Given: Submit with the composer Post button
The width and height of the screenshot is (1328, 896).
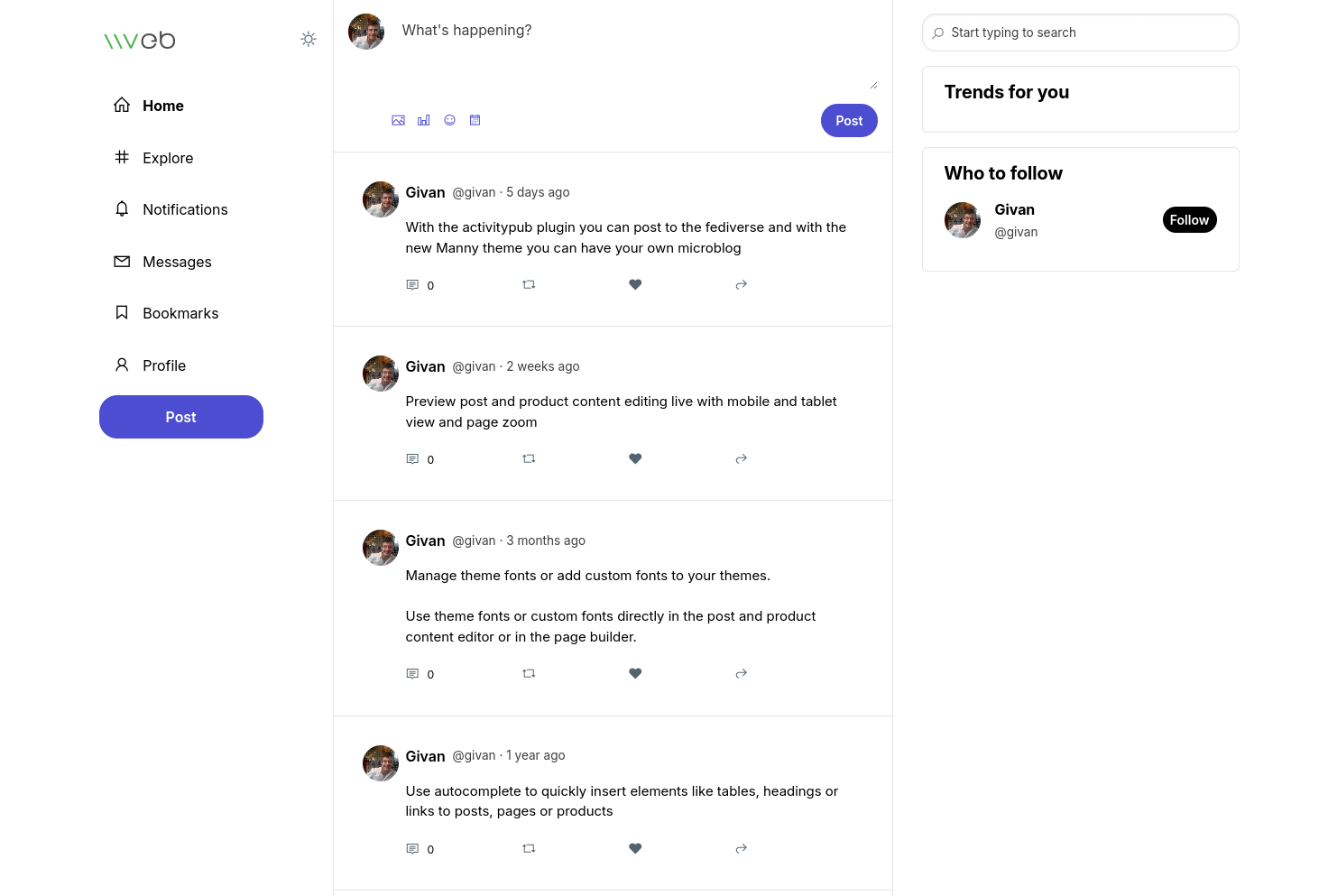Looking at the screenshot, I should (849, 121).
